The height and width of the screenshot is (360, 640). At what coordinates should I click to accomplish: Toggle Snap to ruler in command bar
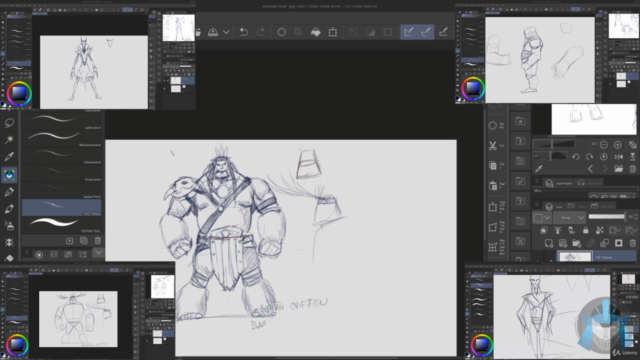tap(409, 32)
